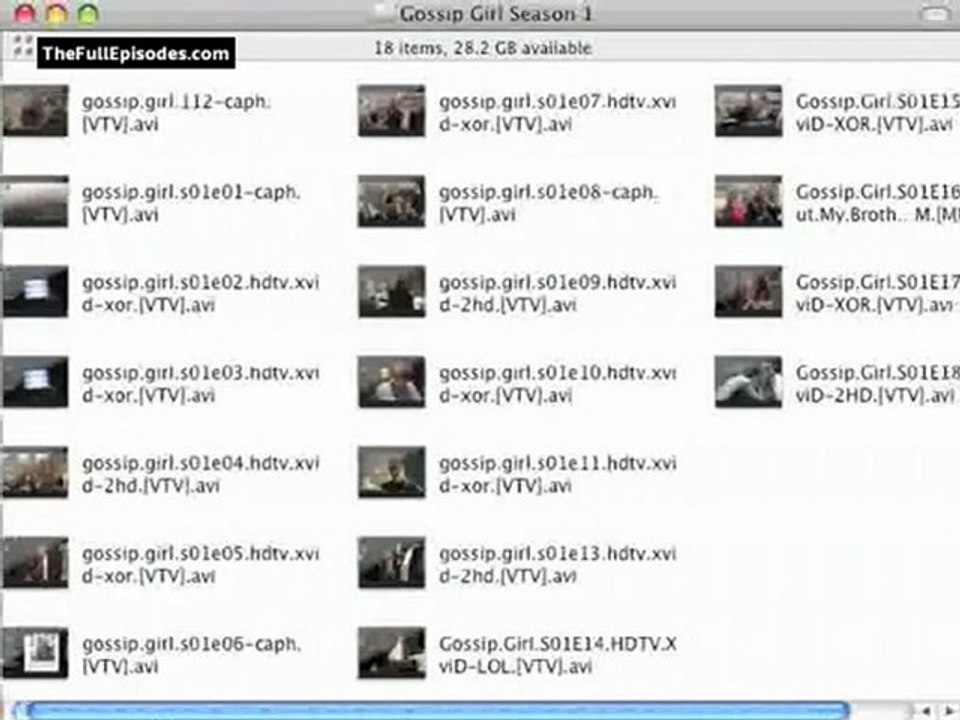Viewport: 960px width, 720px height.
Task: Select the gossip.girl.112-caph video thumbnail
Action: 35,111
